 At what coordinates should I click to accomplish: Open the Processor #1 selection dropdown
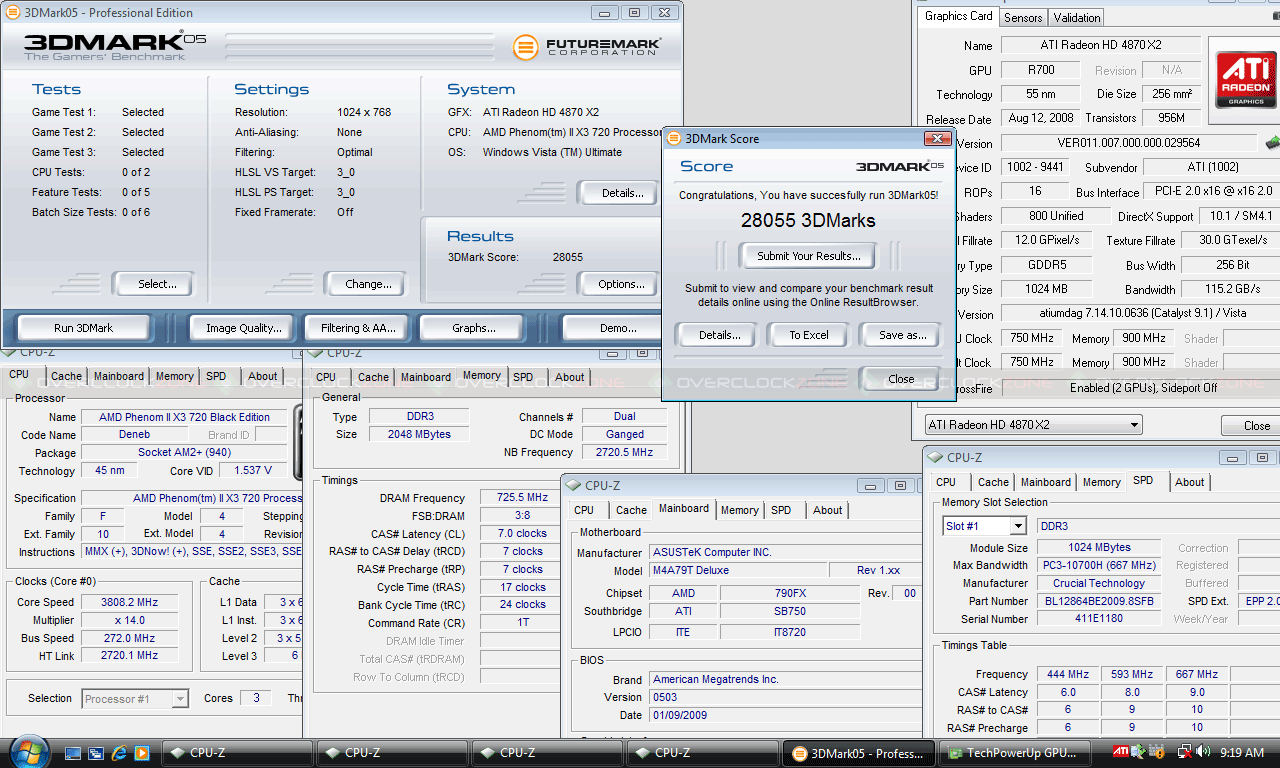[x=135, y=699]
